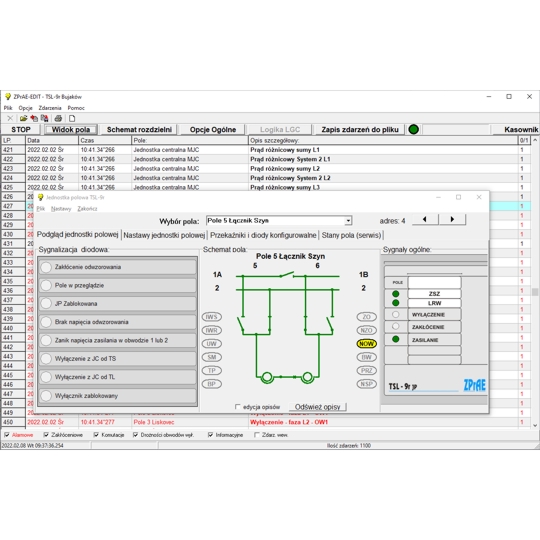
Task: Enable the edycja opisów checkbox
Action: point(238,407)
